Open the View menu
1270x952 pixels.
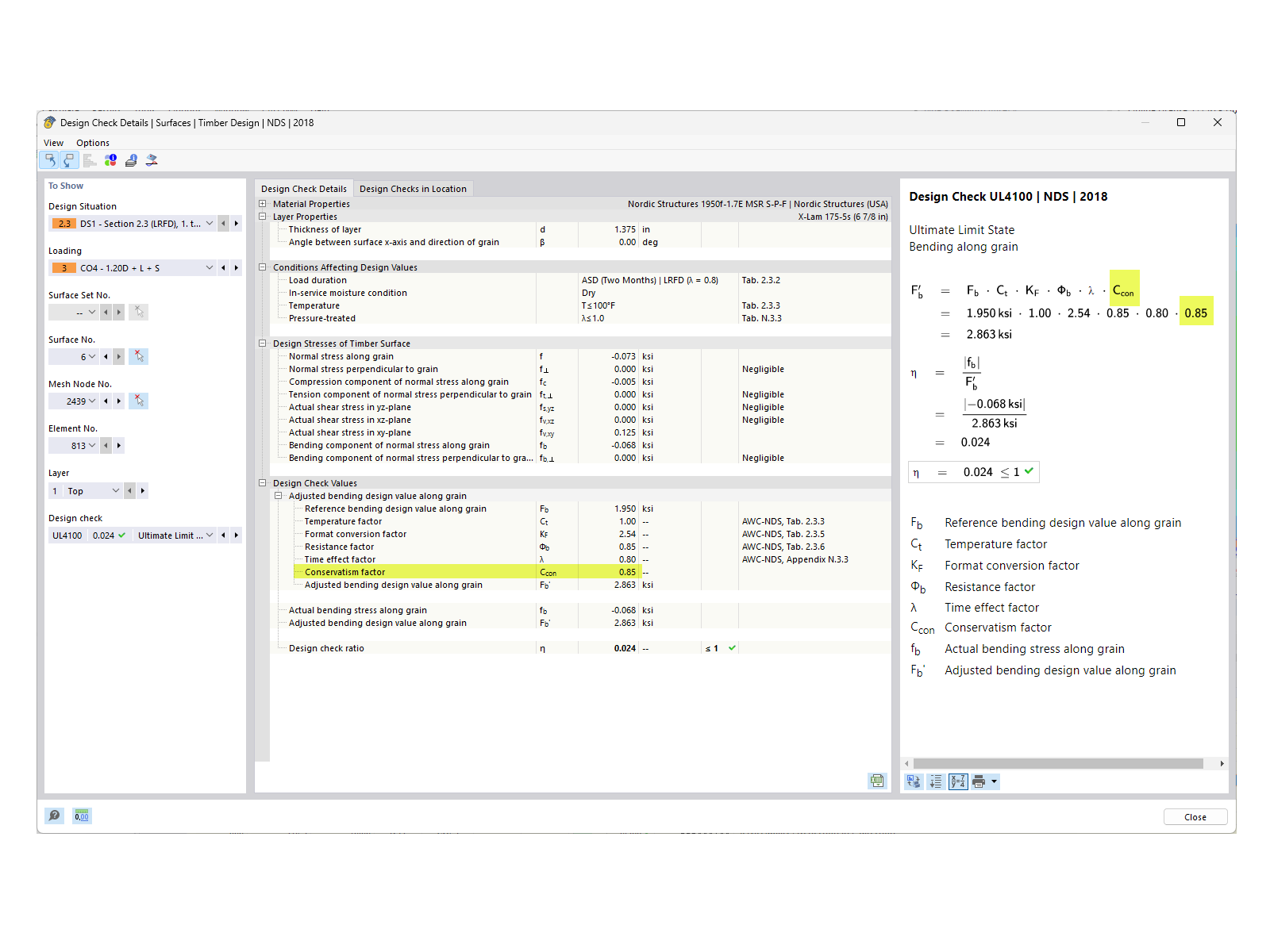(x=54, y=143)
